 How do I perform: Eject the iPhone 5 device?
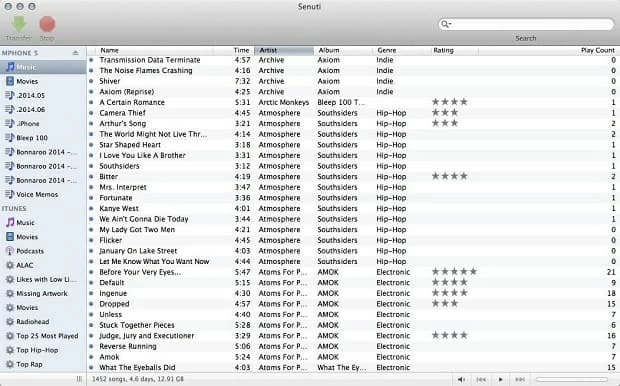[x=75, y=53]
